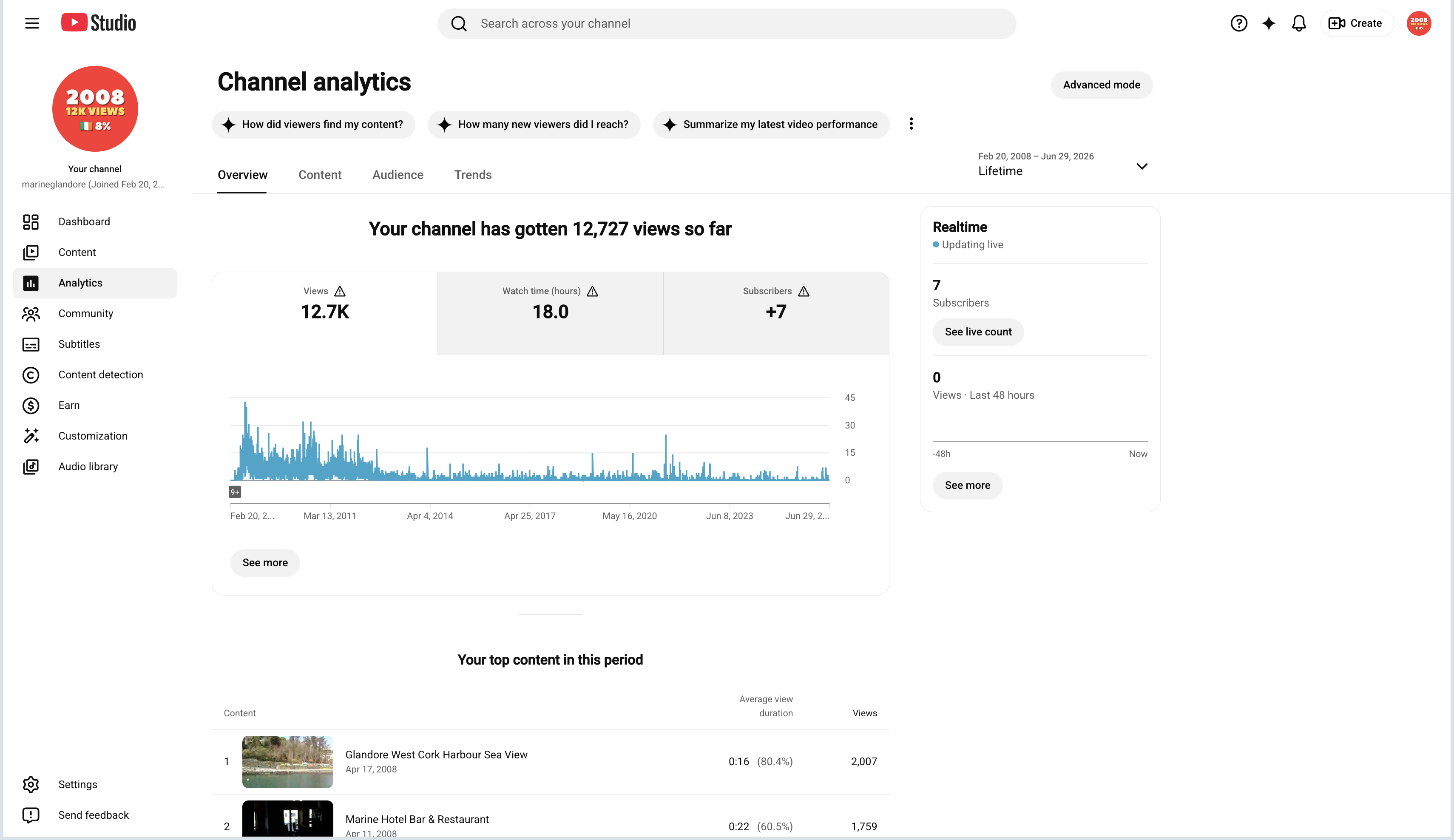Click See live count button
Image resolution: width=1454 pixels, height=840 pixels.
point(978,332)
